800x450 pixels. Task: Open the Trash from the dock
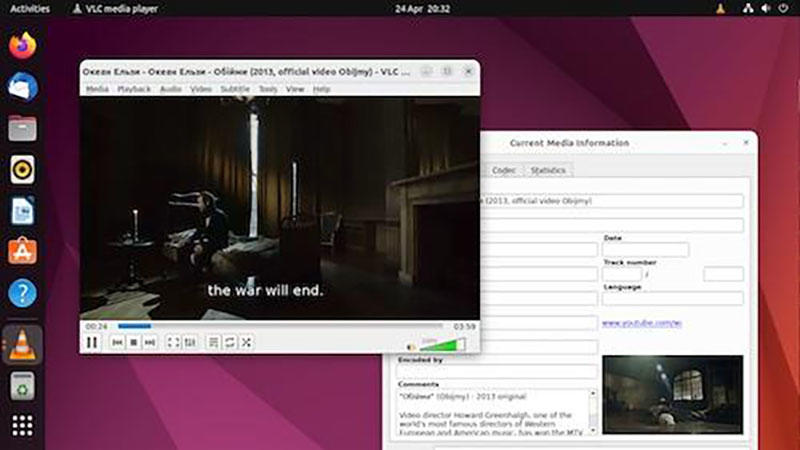pos(22,386)
